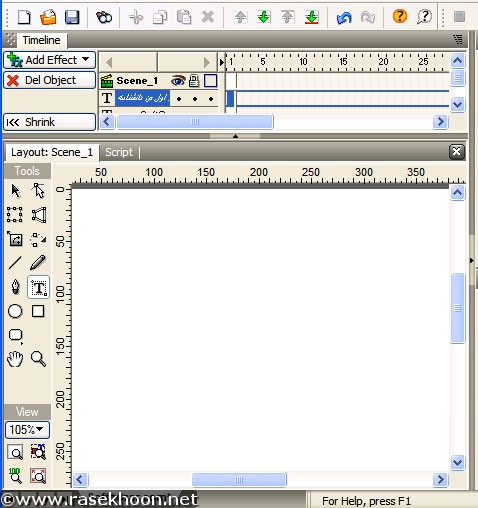Open the Timeline panel options menu icon
Screen dimensions: 478x508
pyautogui.click(x=458, y=39)
